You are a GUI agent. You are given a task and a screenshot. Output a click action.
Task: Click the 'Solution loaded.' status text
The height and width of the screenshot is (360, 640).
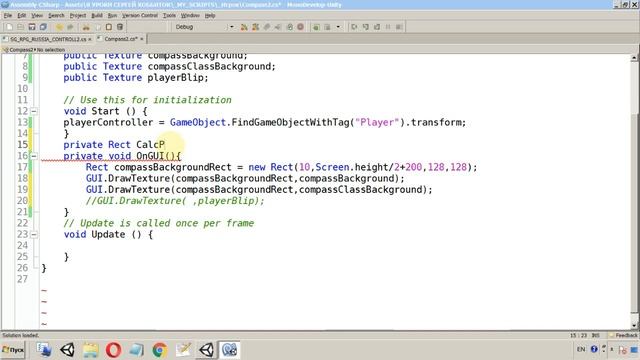20,336
